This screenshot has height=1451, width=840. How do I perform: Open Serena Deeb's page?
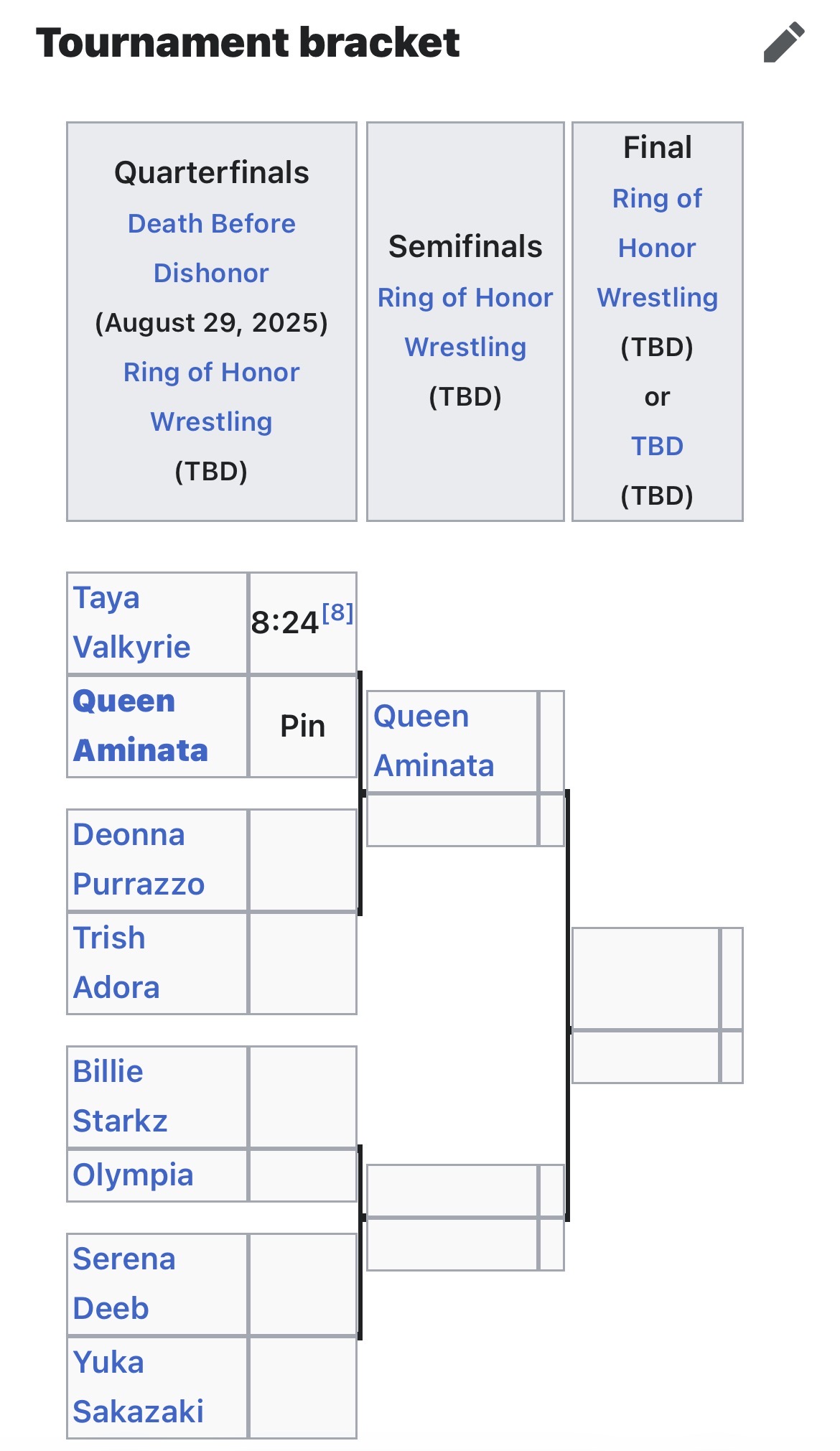pos(124,1284)
